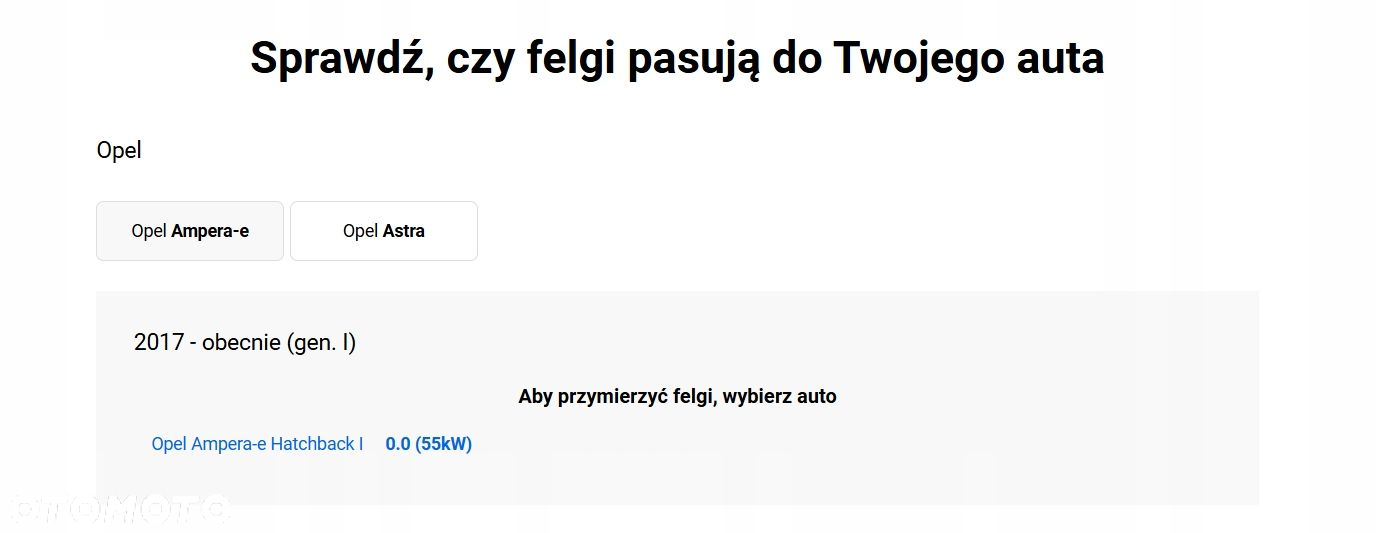Activate the highlighted Ampera-e tab
Image resolution: width=1376 pixels, height=533 pixels.
(190, 231)
